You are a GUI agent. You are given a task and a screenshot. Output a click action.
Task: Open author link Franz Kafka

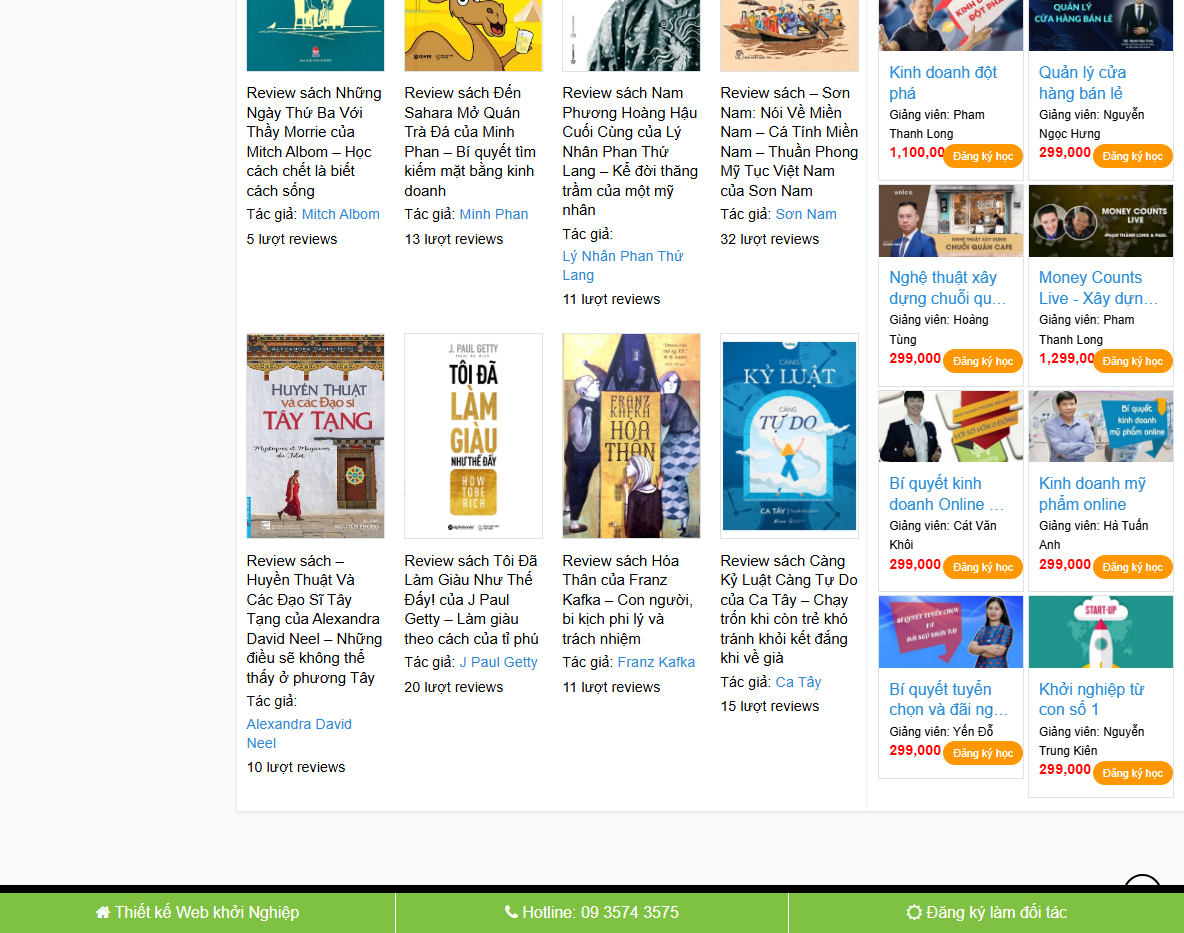coord(656,662)
